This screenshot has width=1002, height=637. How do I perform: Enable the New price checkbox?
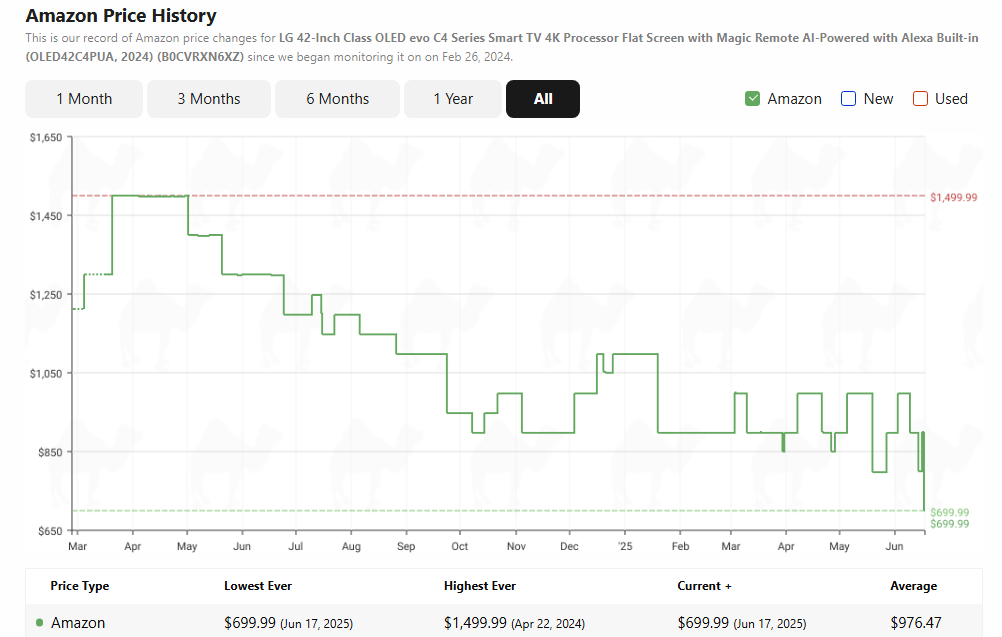point(848,99)
